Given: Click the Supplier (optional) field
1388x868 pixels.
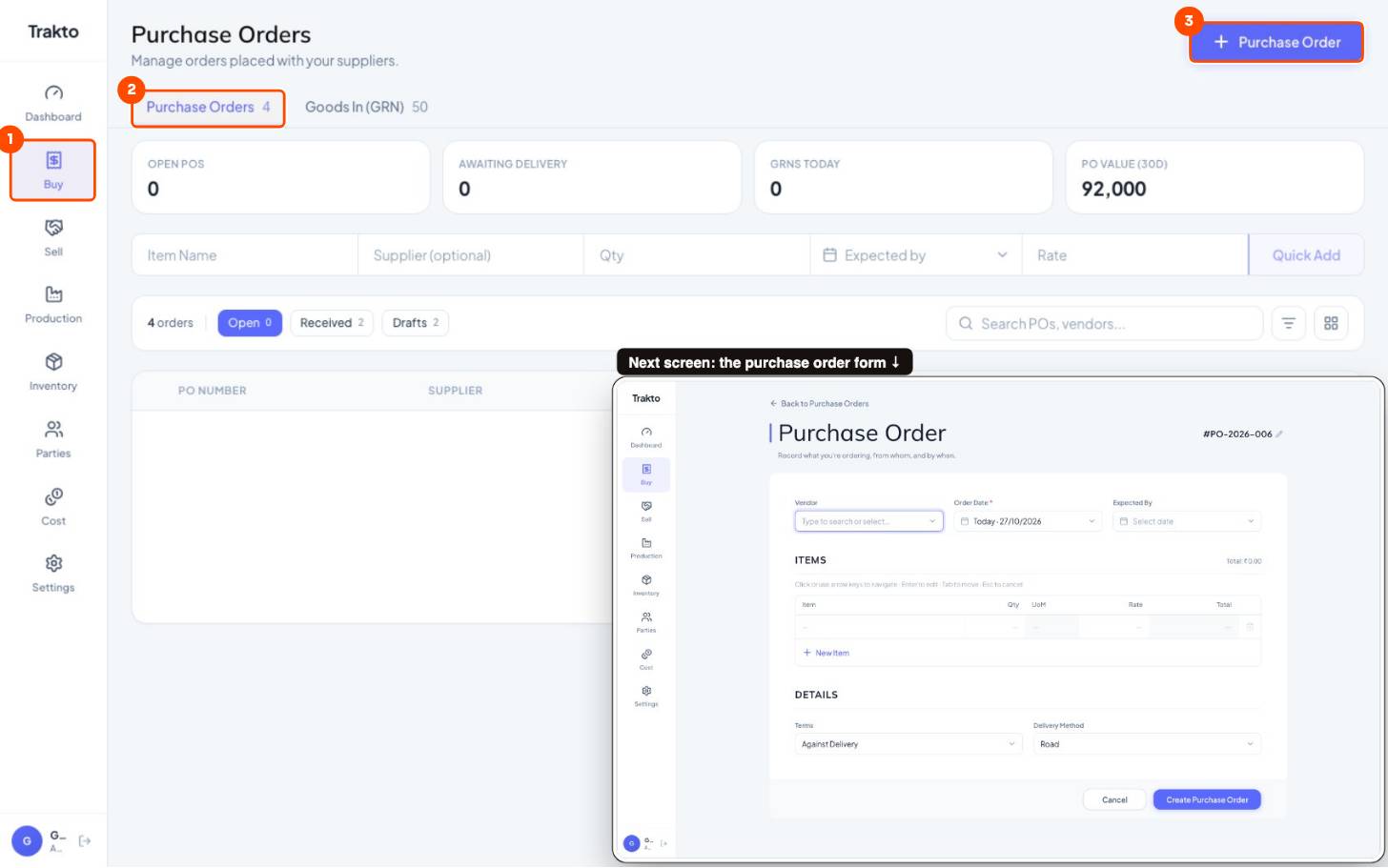Looking at the screenshot, I should (471, 255).
